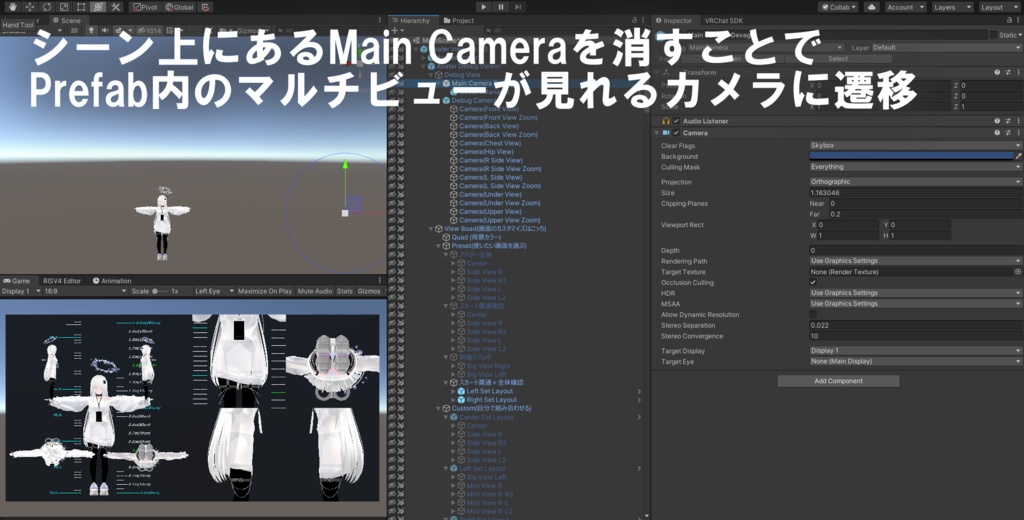Viewport: 1024px width, 520px height.
Task: Select the Move tool
Action: click(x=30, y=7)
